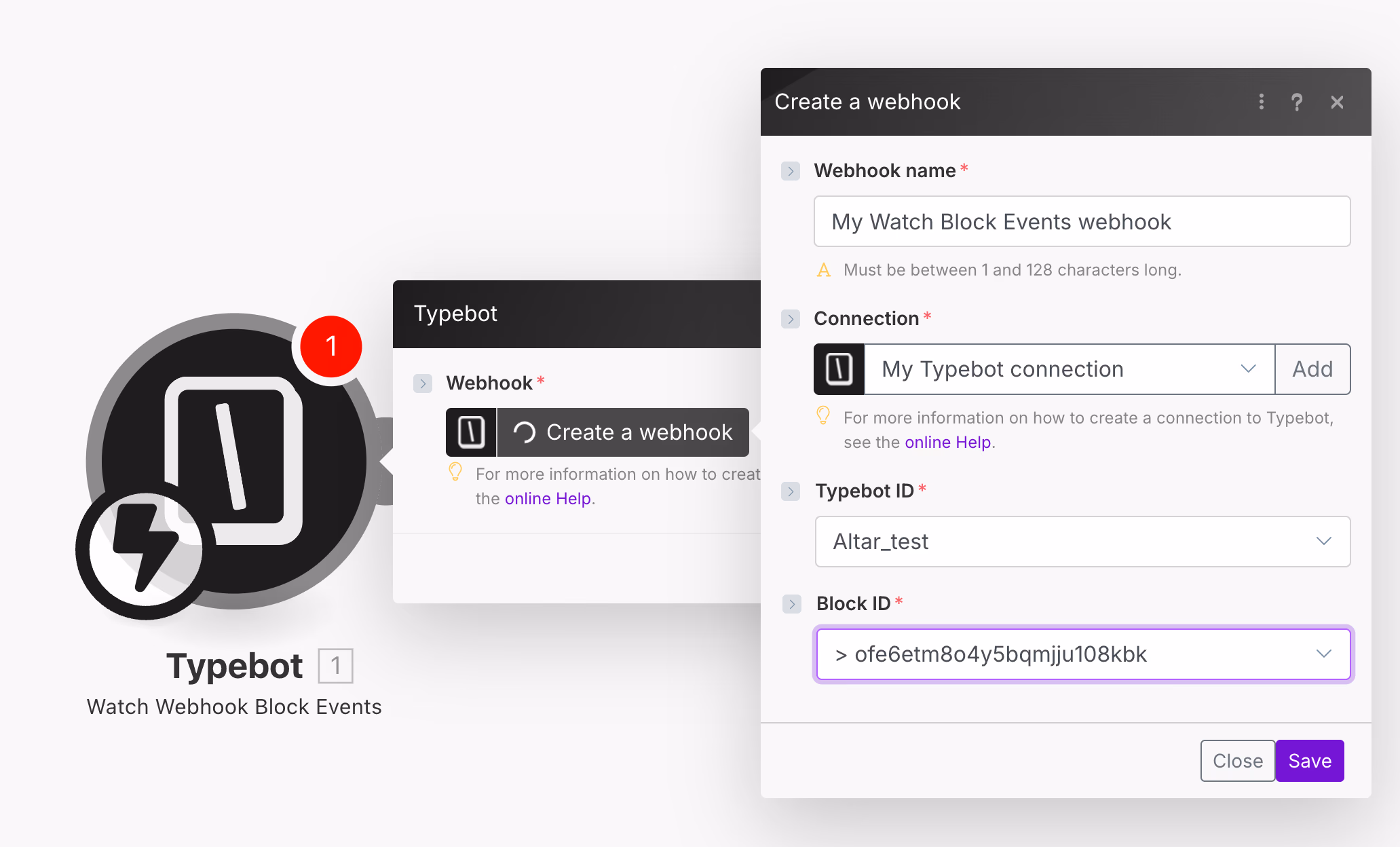
Task: Click the warning icon under Webhook name
Action: click(x=823, y=269)
